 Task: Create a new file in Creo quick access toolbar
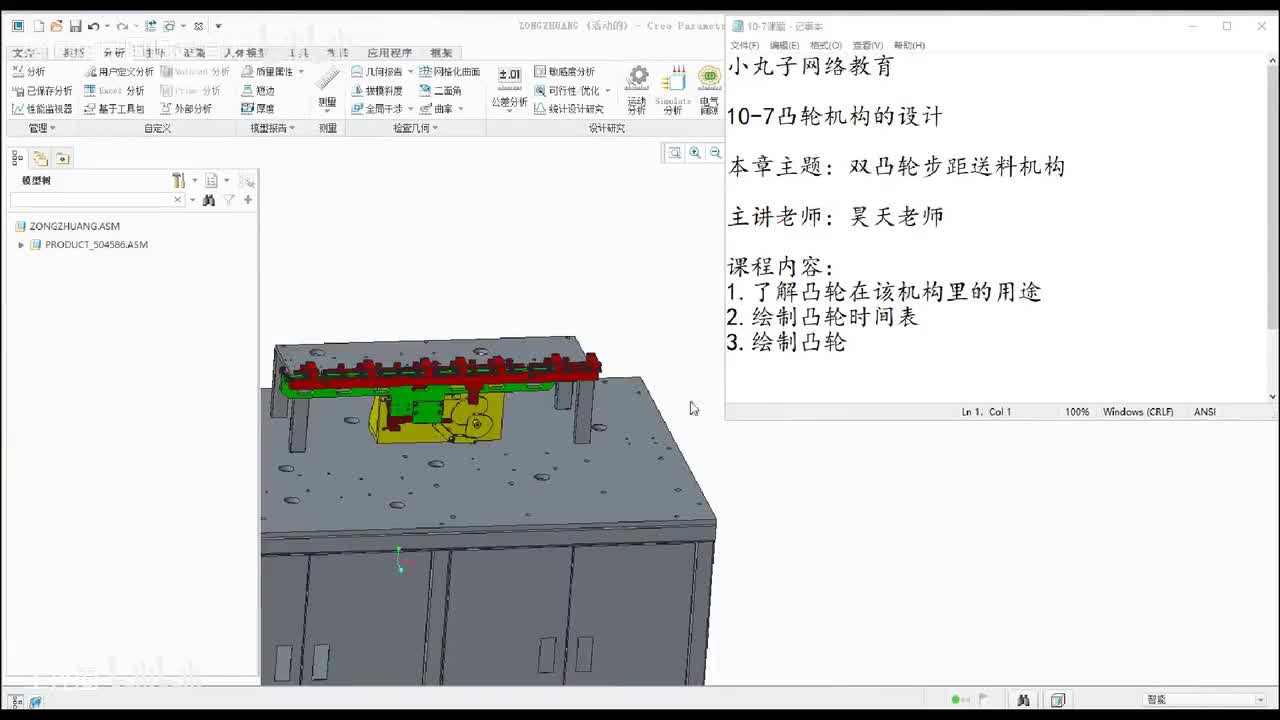[38, 26]
